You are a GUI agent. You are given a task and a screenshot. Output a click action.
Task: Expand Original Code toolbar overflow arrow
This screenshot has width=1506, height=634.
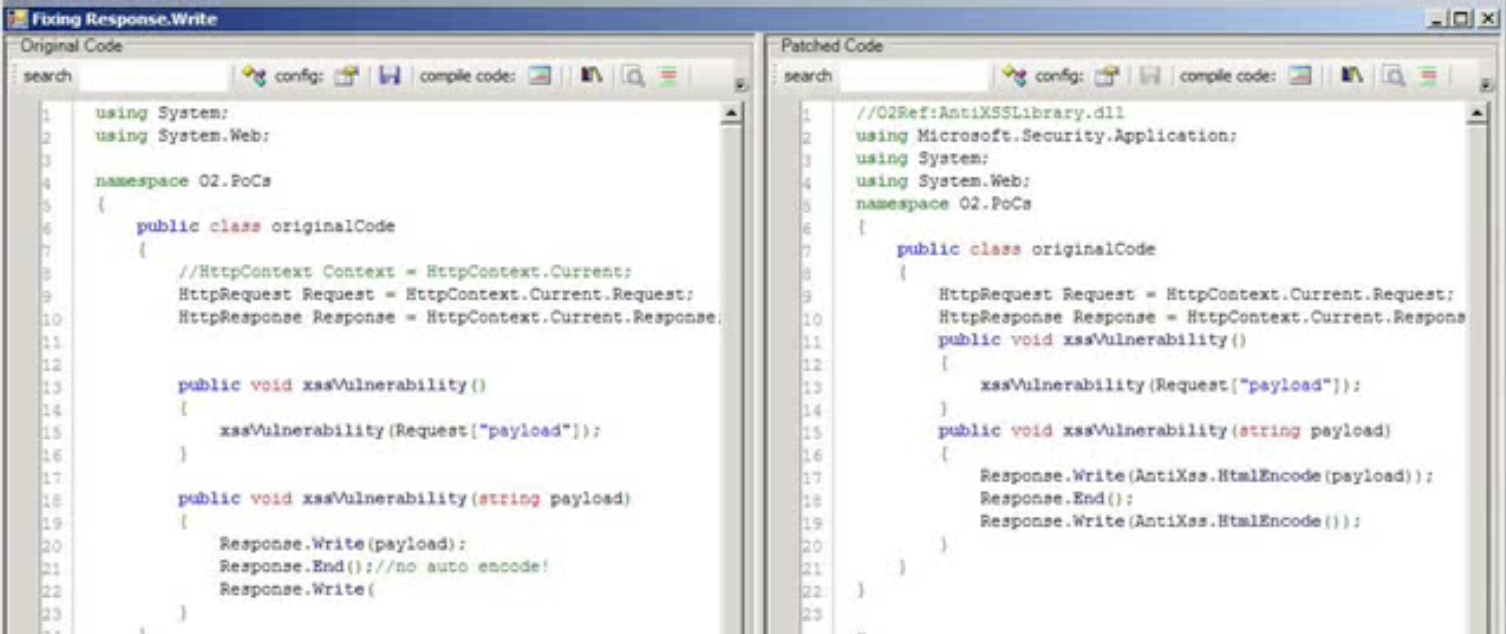click(x=741, y=85)
